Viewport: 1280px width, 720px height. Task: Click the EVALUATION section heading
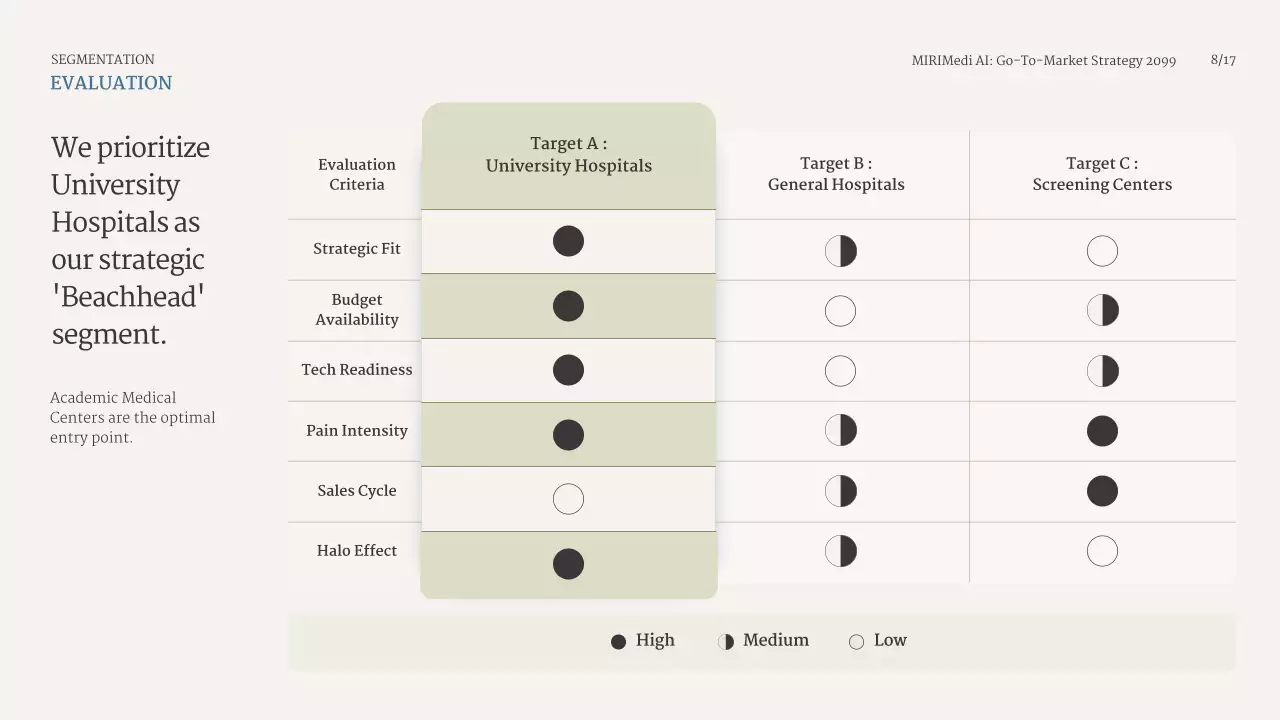pyautogui.click(x=111, y=83)
